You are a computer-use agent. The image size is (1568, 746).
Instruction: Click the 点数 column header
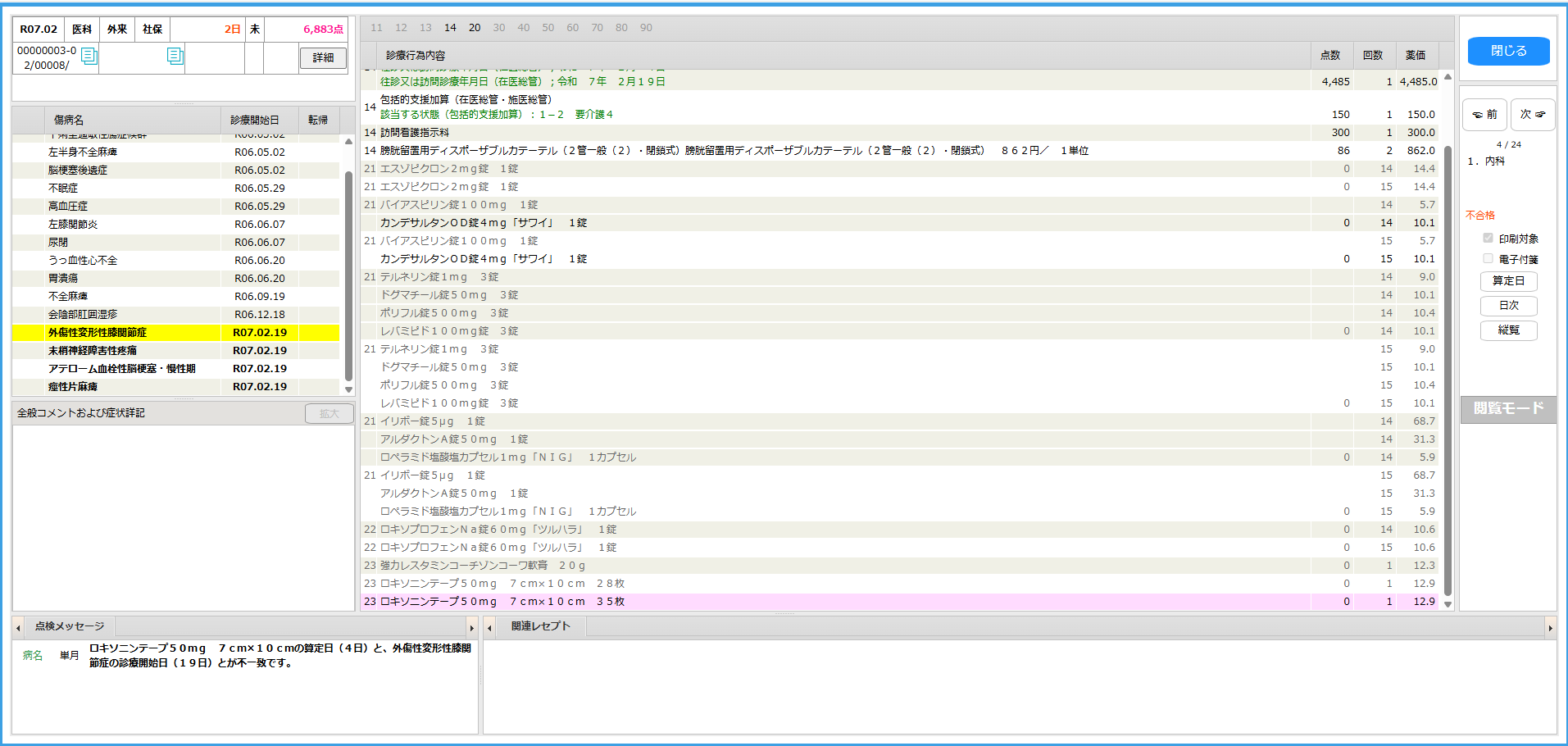tap(1330, 56)
